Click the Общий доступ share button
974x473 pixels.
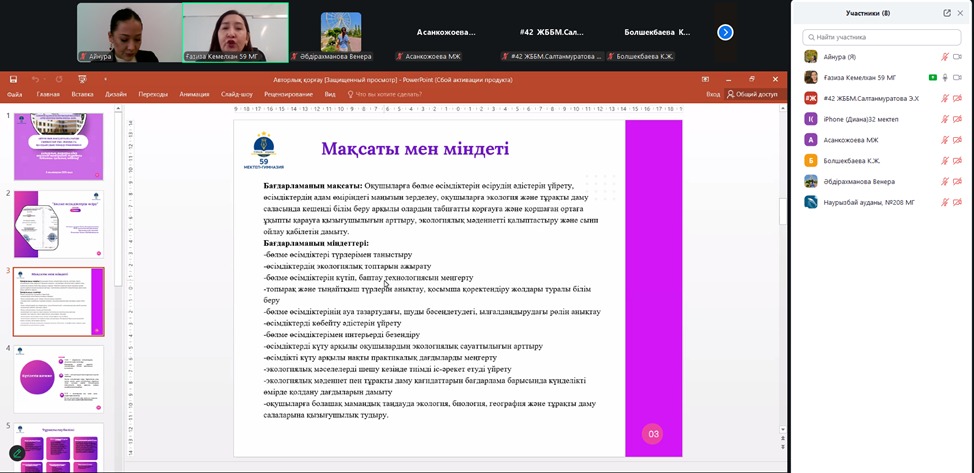(x=752, y=94)
